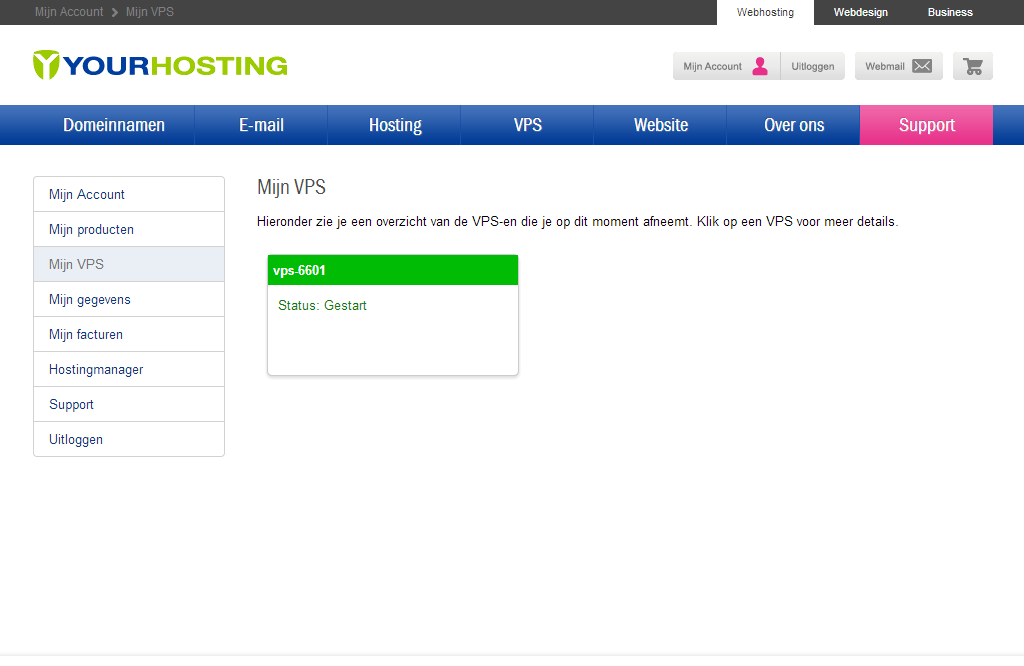The height and width of the screenshot is (666, 1024).
Task: Switch to the Webdesign tab
Action: tap(860, 12)
